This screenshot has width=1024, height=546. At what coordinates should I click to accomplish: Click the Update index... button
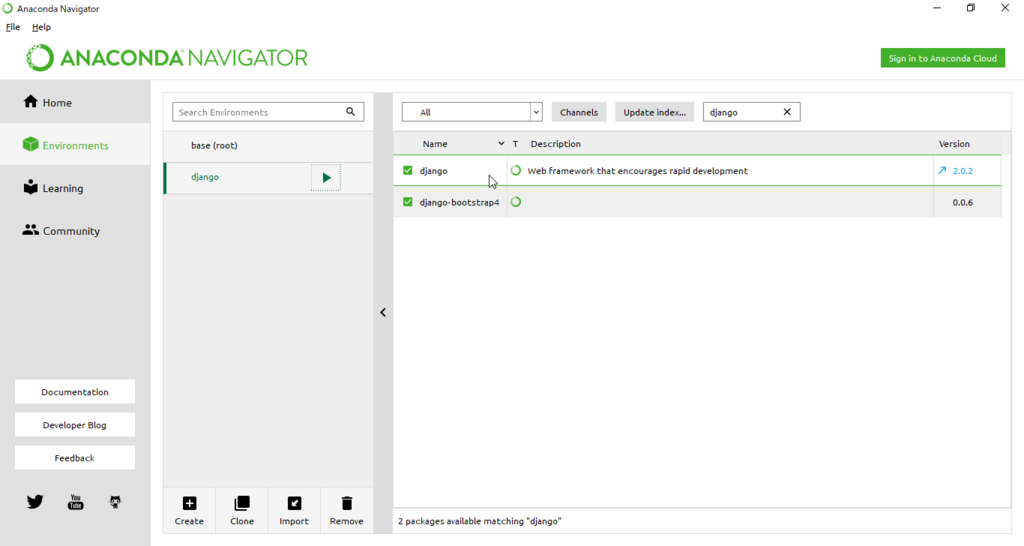pyautogui.click(x=654, y=112)
